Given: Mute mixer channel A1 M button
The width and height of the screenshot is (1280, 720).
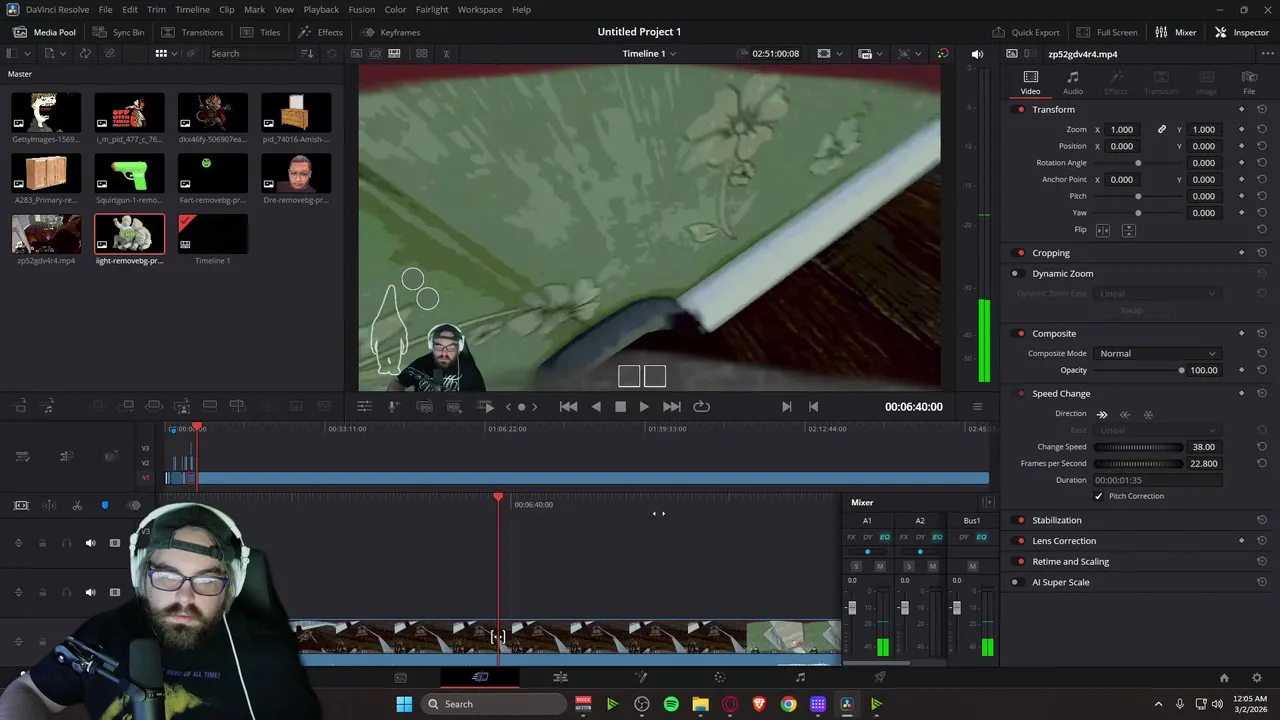Looking at the screenshot, I should click(x=880, y=566).
